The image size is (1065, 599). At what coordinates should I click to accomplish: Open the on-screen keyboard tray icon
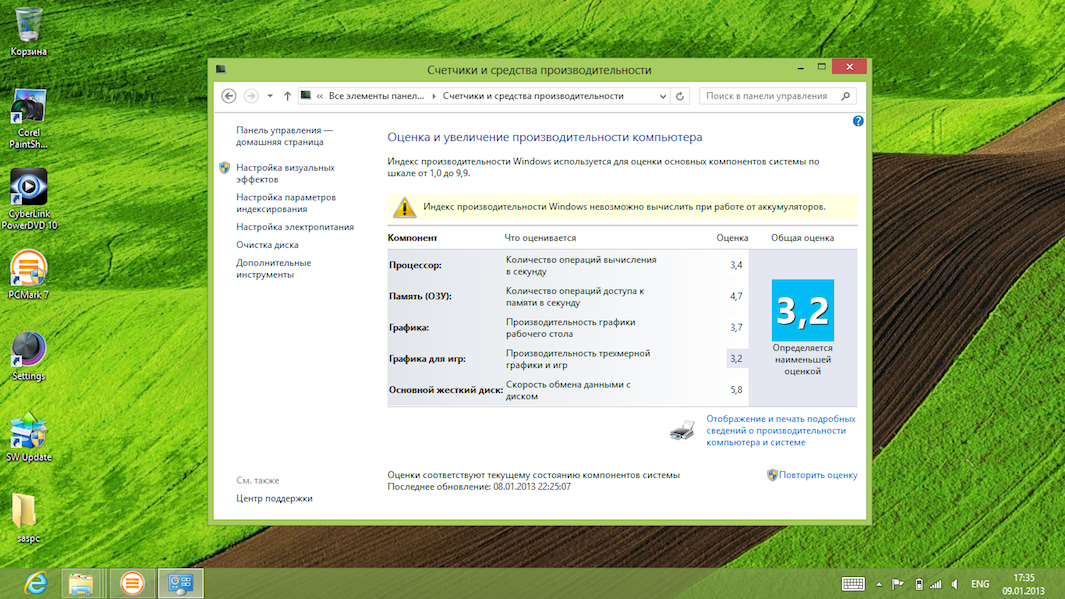click(853, 584)
